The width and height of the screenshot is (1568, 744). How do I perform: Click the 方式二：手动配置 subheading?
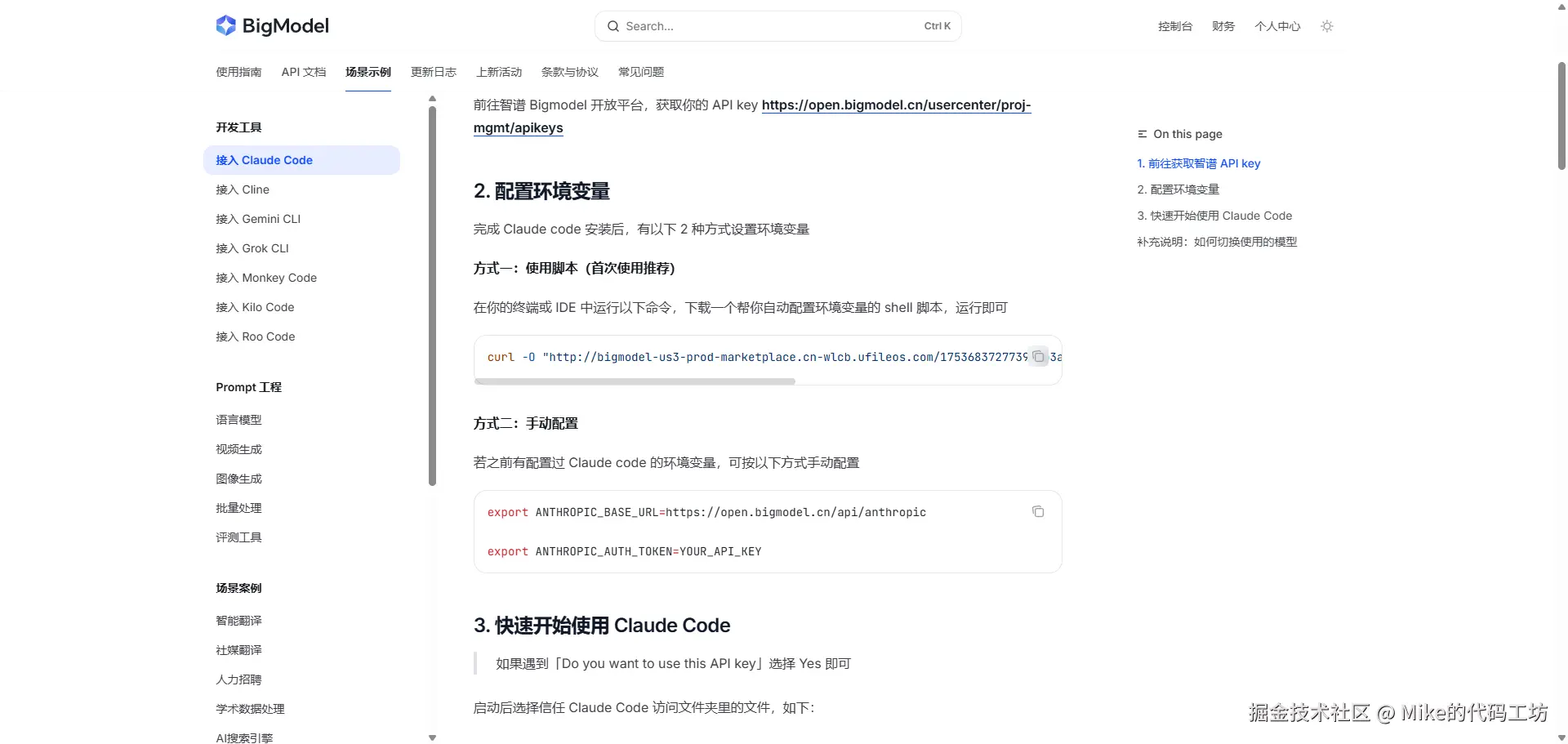pos(526,424)
